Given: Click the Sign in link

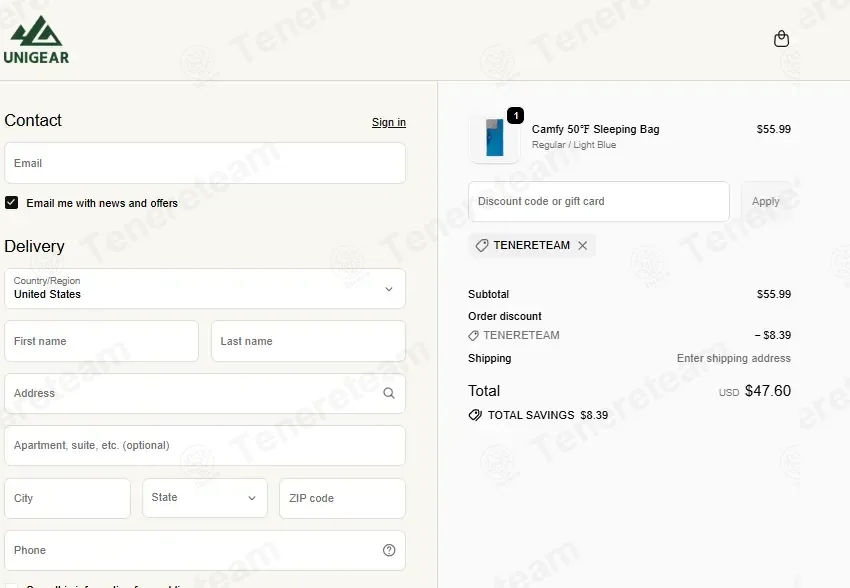Looking at the screenshot, I should coord(389,122).
